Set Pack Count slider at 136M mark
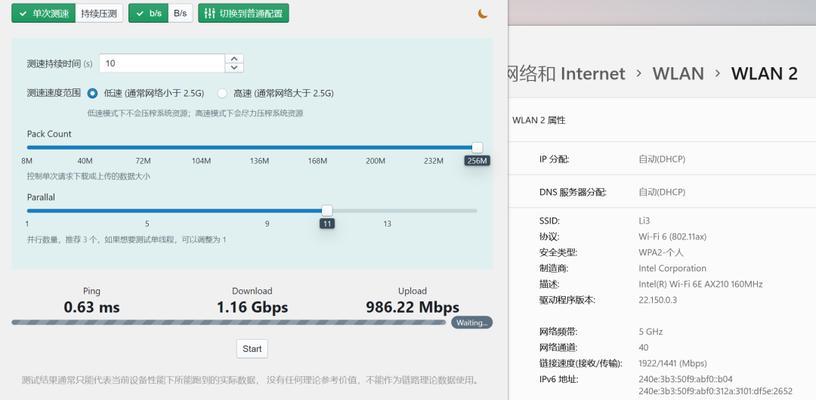The image size is (816, 400). [259, 148]
